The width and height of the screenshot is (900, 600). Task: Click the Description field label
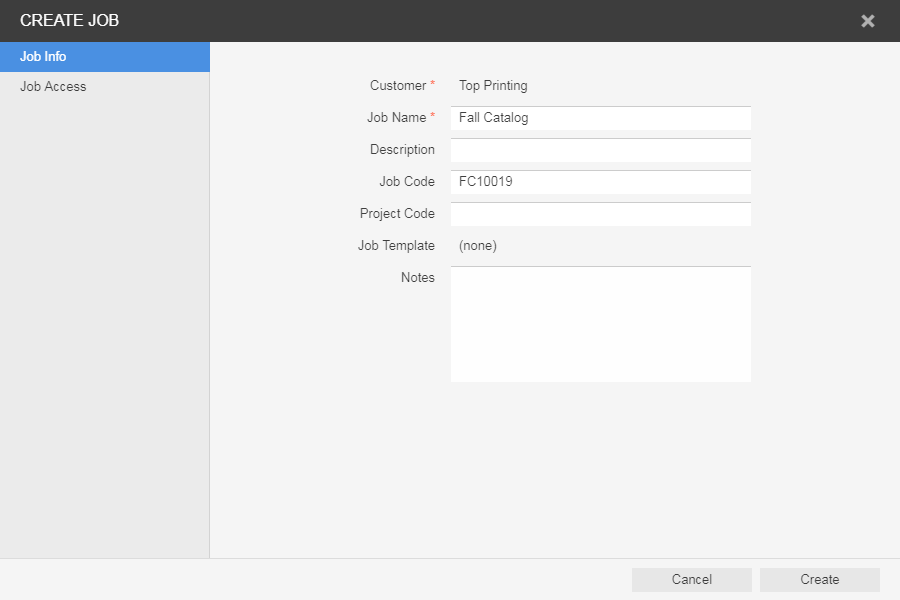[x=402, y=150]
